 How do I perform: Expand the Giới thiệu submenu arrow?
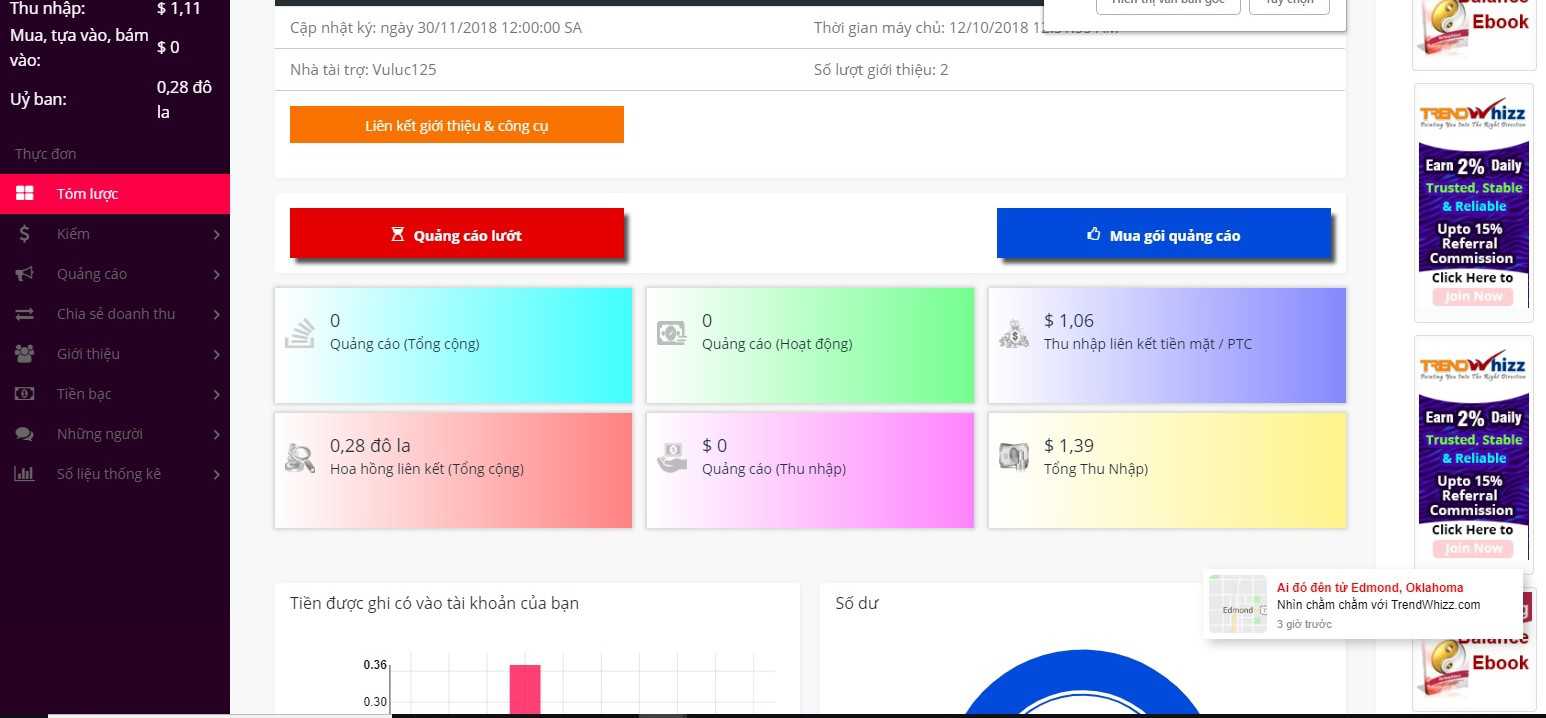pyautogui.click(x=216, y=354)
